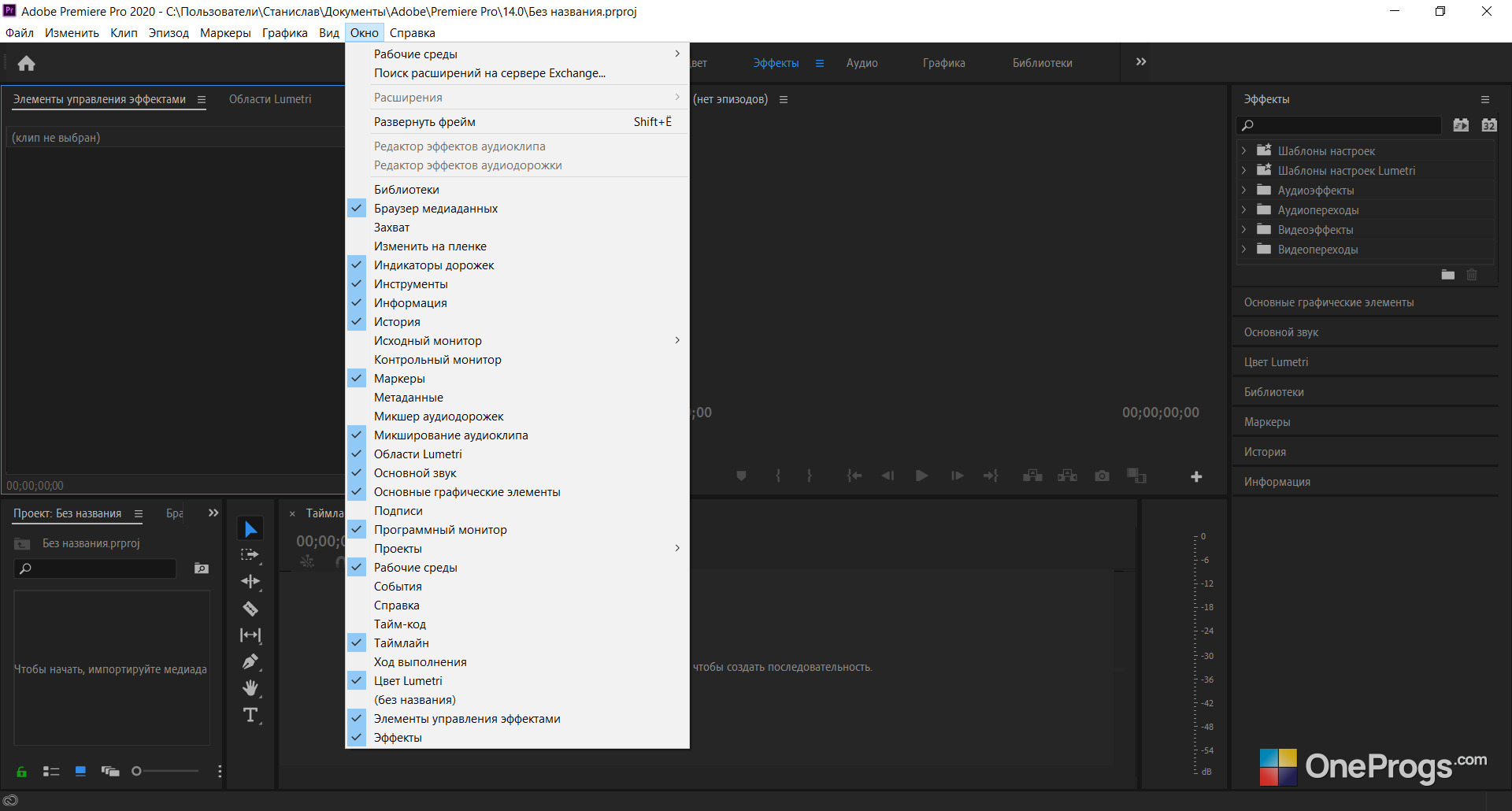Expand the Видеоэффекты folder
Image resolution: width=1512 pixels, height=811 pixels.
tap(1243, 229)
